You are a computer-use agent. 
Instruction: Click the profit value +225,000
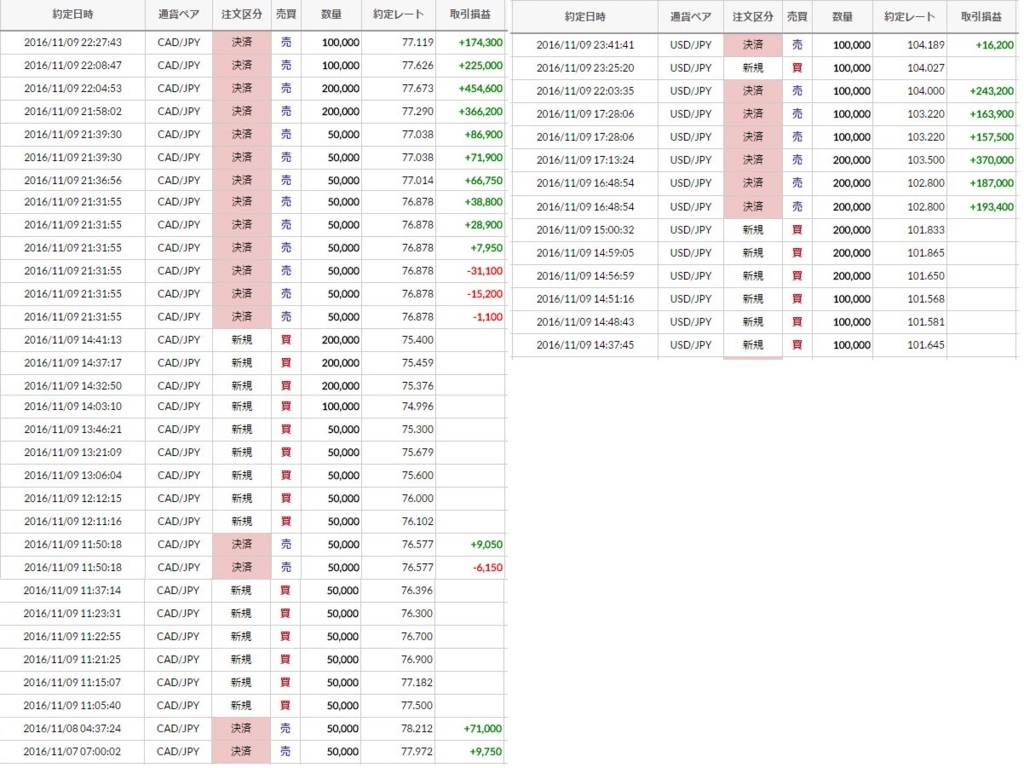tap(481, 65)
